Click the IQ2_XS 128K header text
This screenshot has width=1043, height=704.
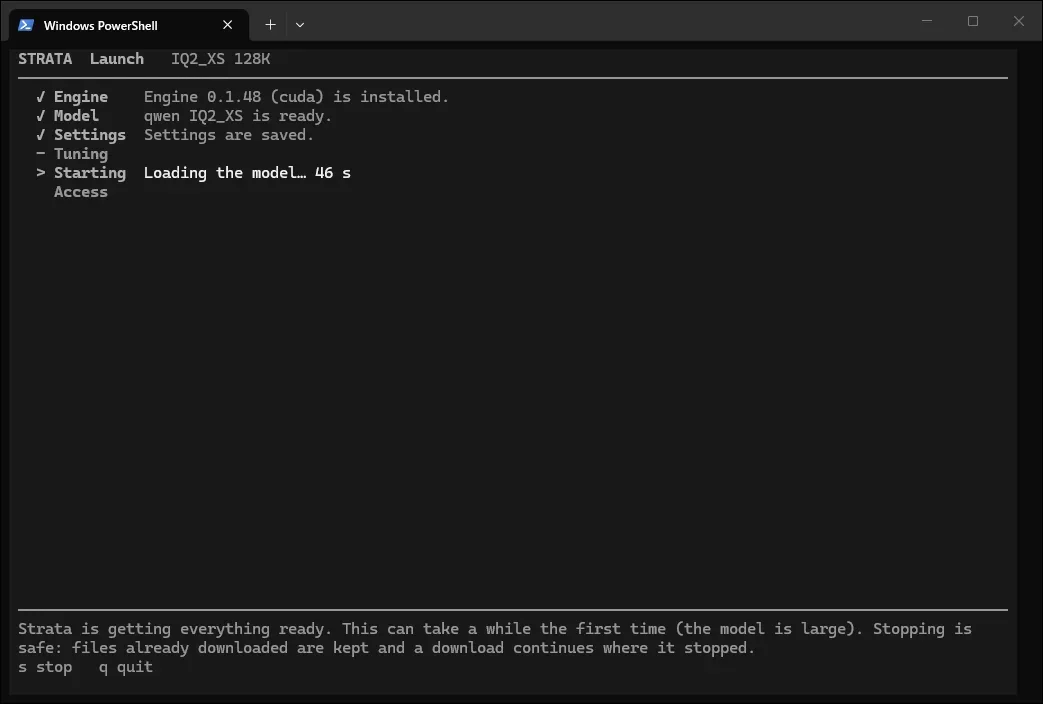tap(221, 59)
